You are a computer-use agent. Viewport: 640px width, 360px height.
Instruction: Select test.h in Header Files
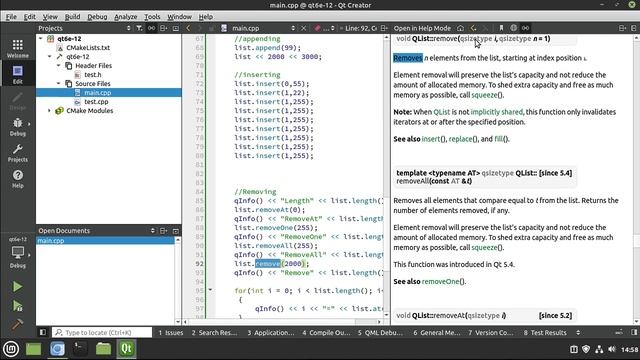tap(93, 74)
